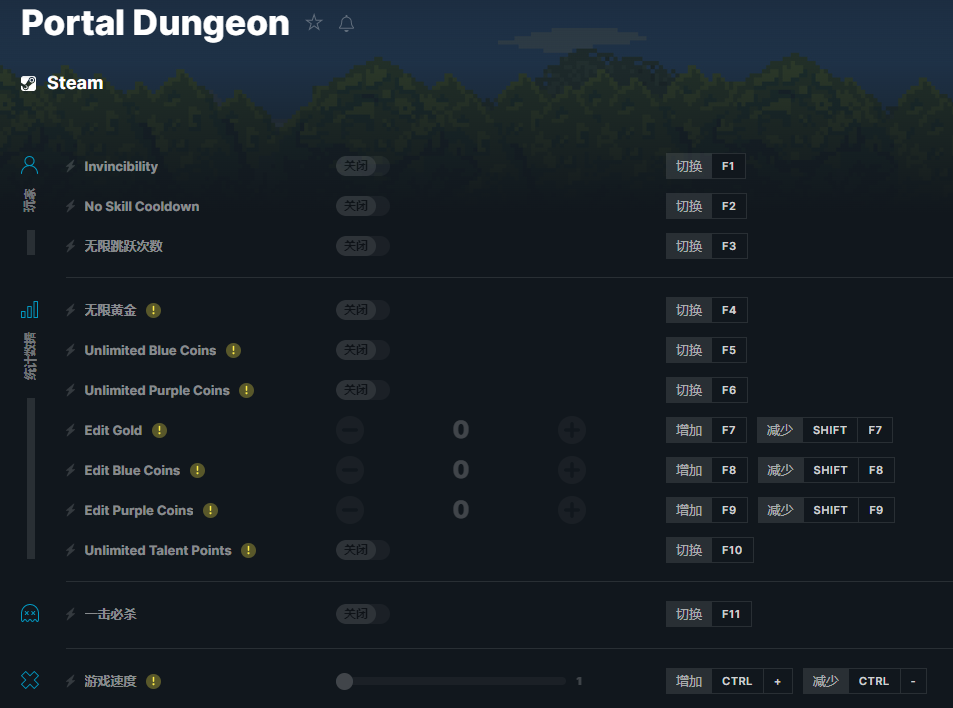The height and width of the screenshot is (708, 953).
Task: Click 增加 F8 hotkey for Edit Blue Coins
Action: pyautogui.click(x=706, y=470)
